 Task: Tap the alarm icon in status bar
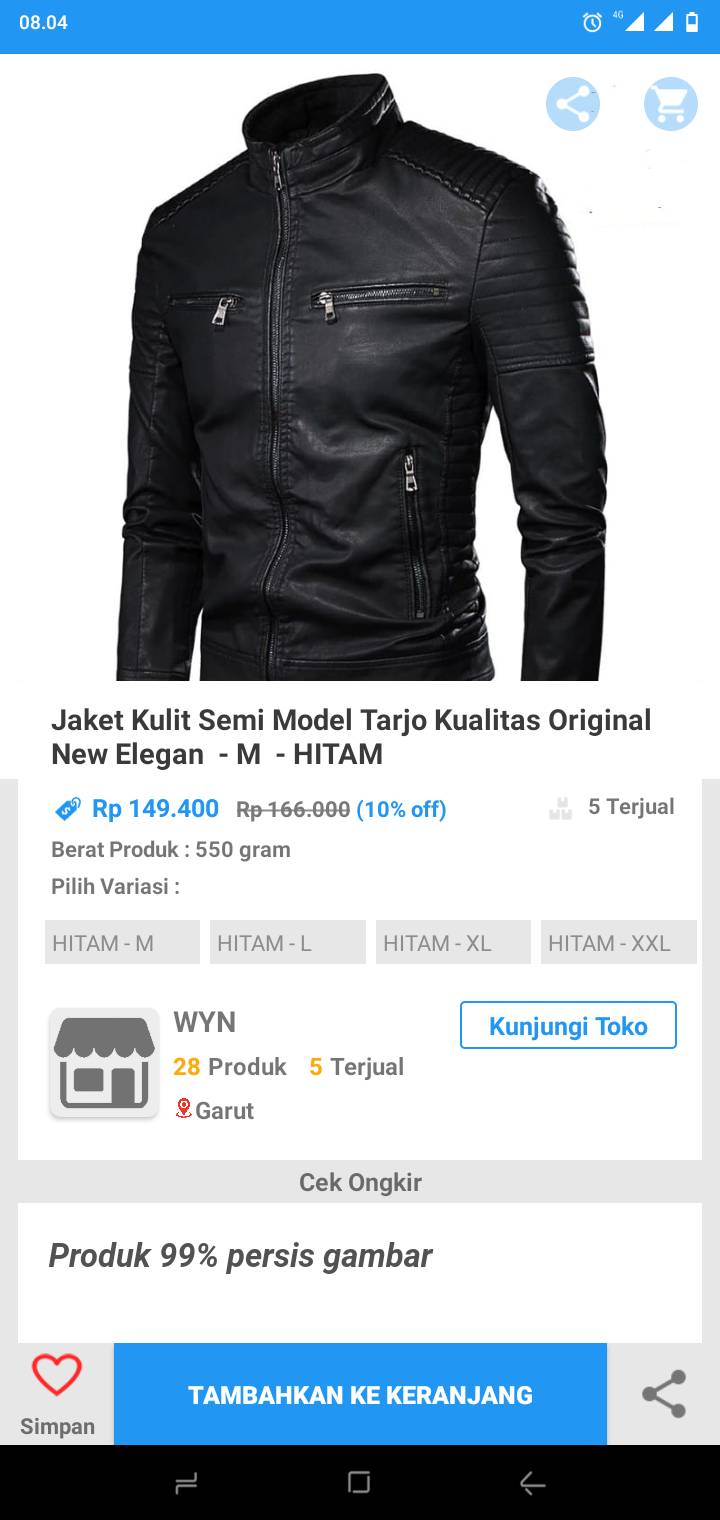[593, 22]
